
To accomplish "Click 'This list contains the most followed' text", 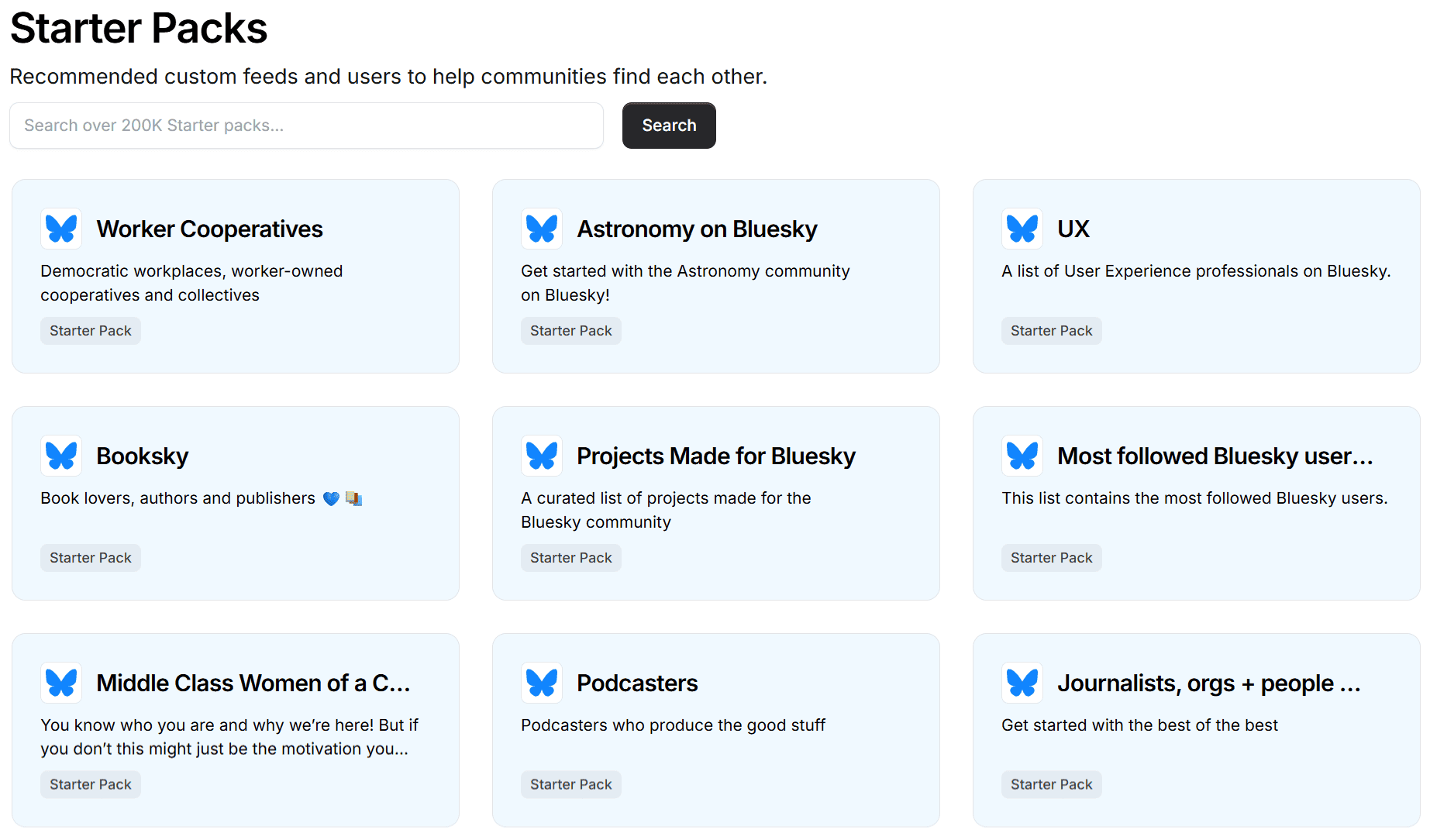I will click(x=1194, y=498).
